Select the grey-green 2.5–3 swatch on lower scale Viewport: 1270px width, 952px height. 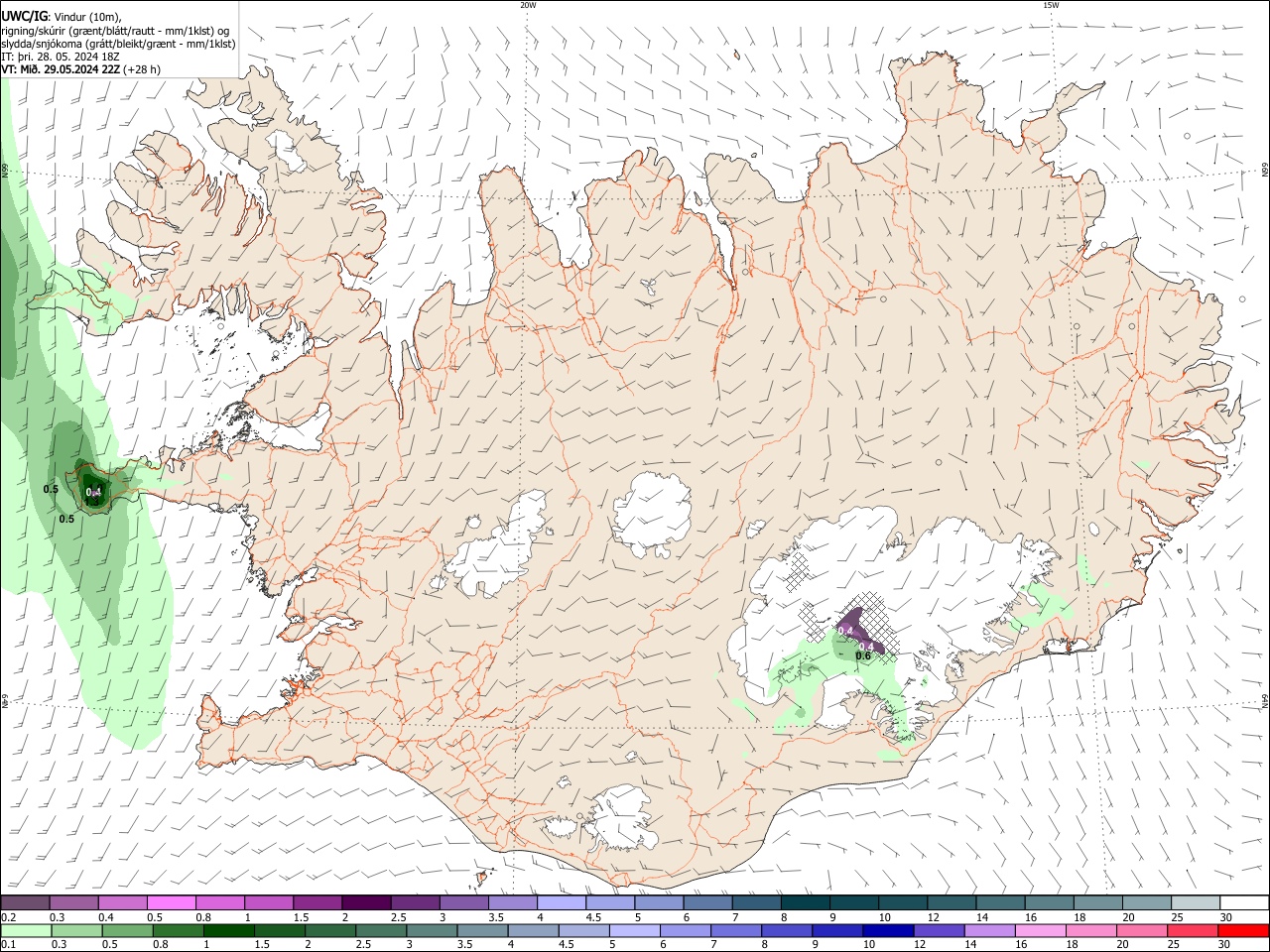(x=380, y=930)
